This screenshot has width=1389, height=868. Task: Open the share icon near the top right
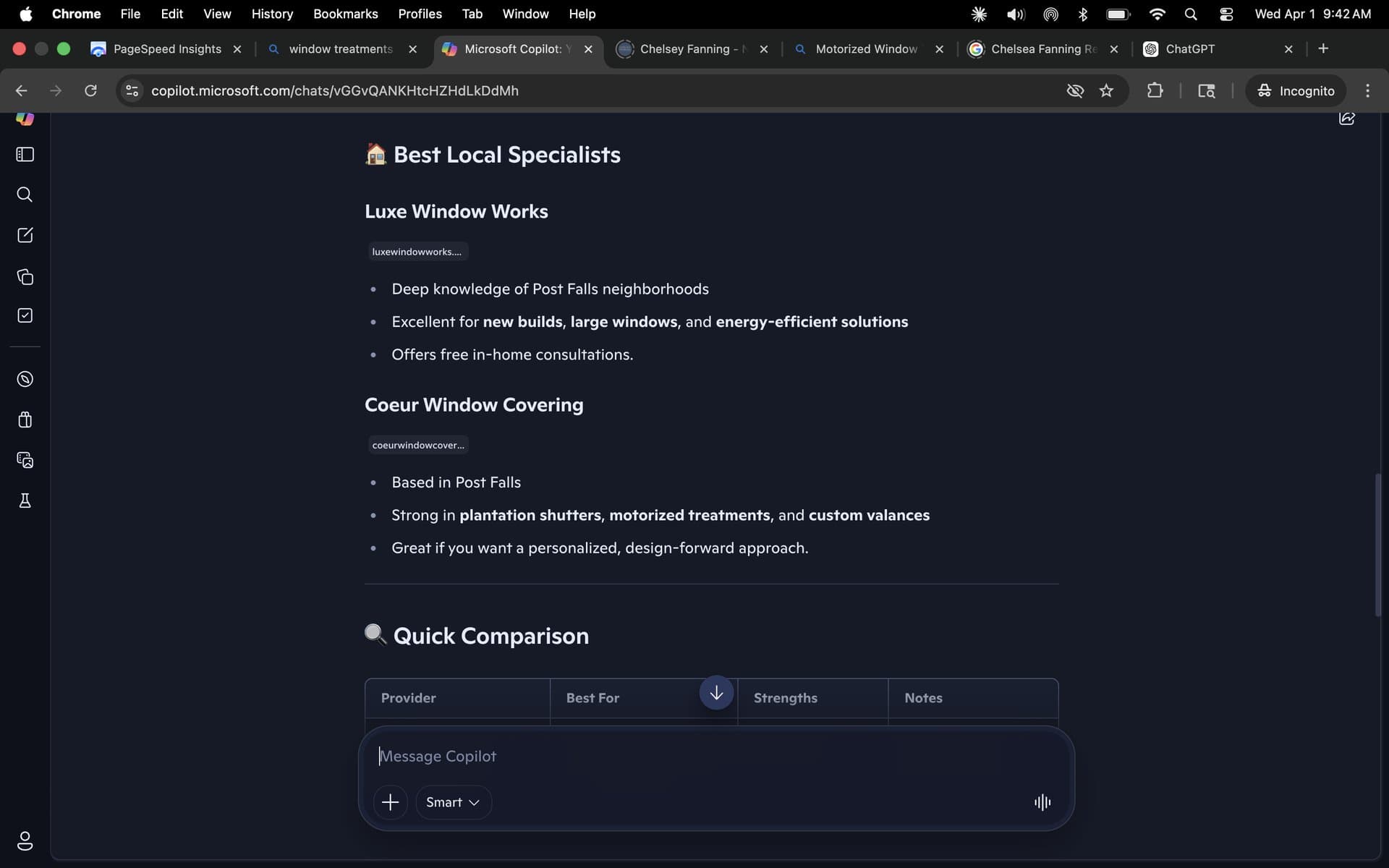1346,118
